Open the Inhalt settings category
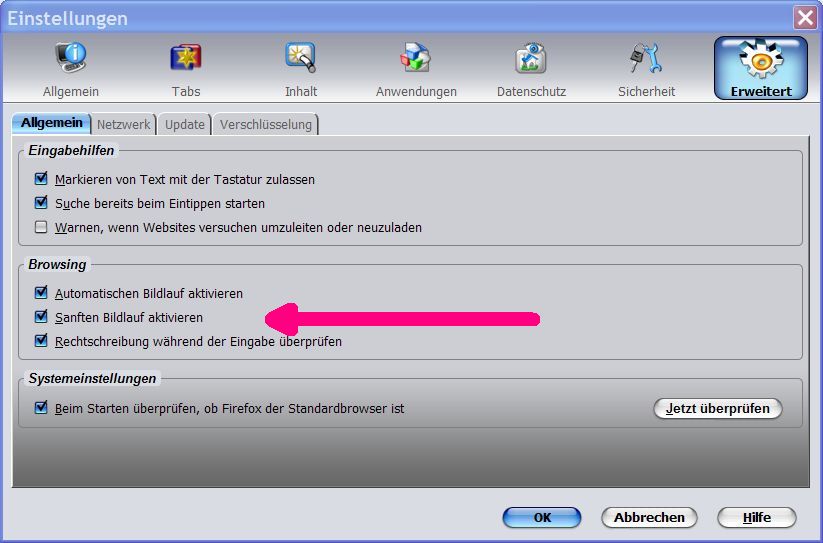 click(x=301, y=69)
